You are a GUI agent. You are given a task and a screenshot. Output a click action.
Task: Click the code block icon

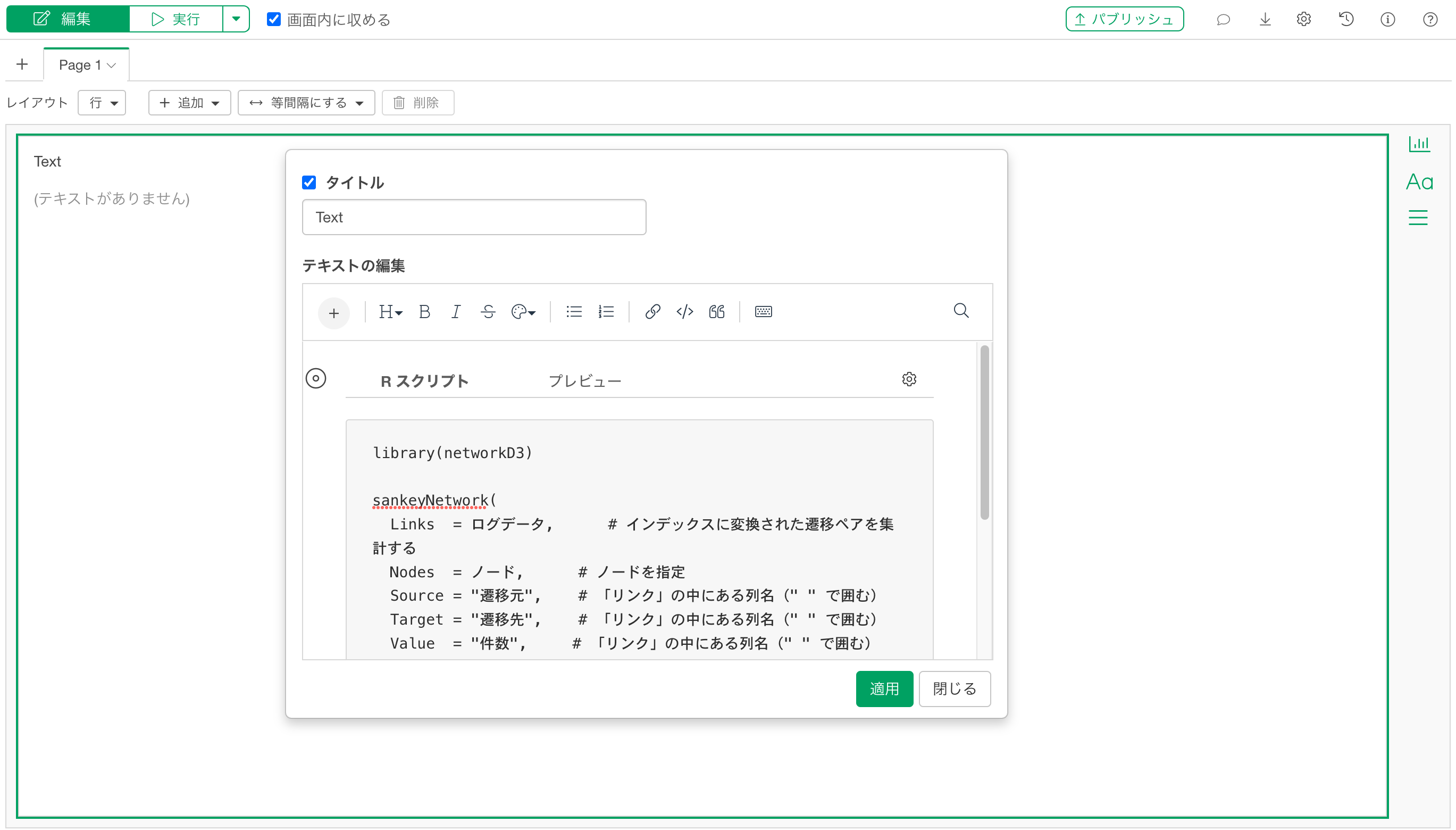click(x=684, y=312)
